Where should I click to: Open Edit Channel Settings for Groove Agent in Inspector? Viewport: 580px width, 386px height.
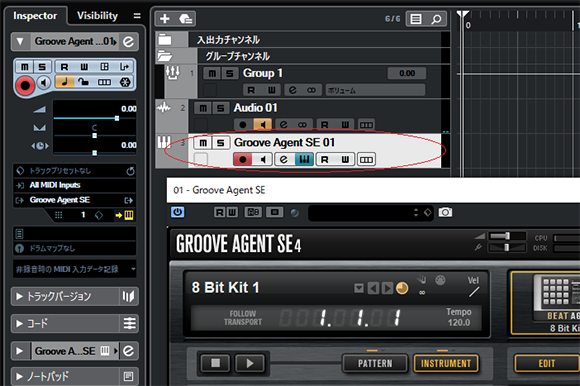pos(128,41)
